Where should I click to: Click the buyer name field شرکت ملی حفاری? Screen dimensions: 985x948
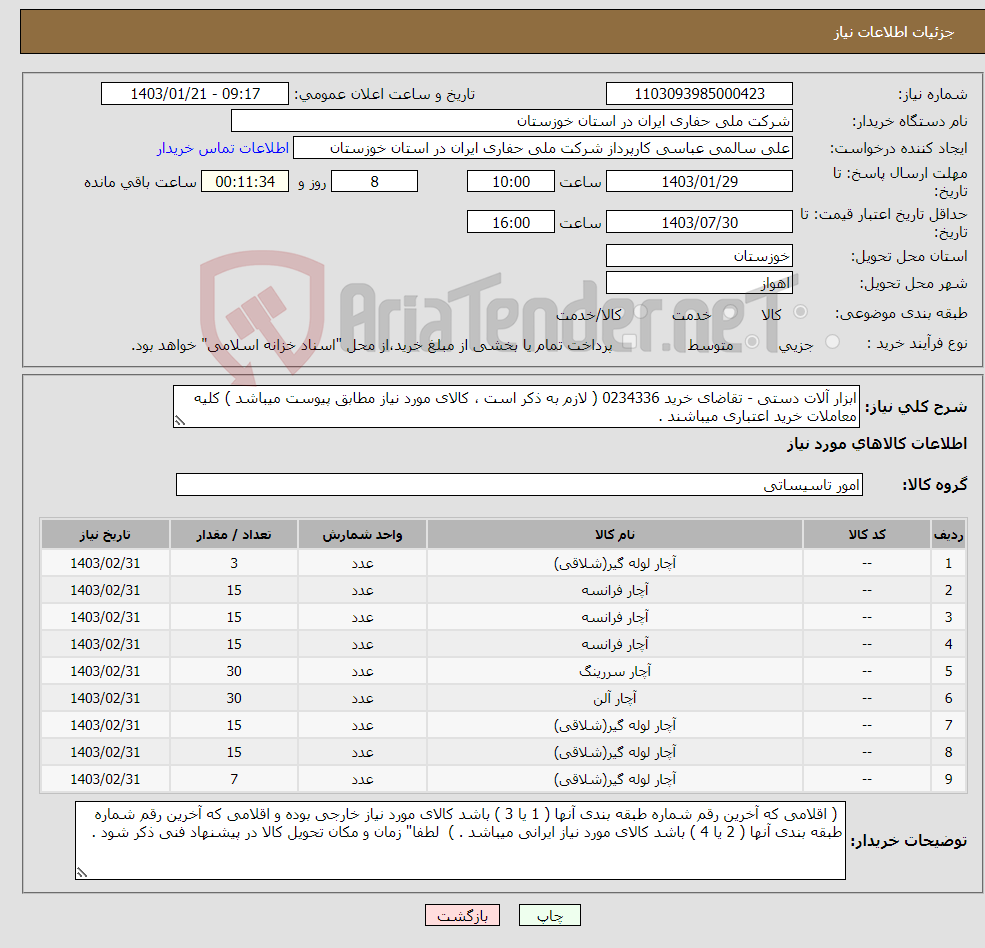[511, 121]
